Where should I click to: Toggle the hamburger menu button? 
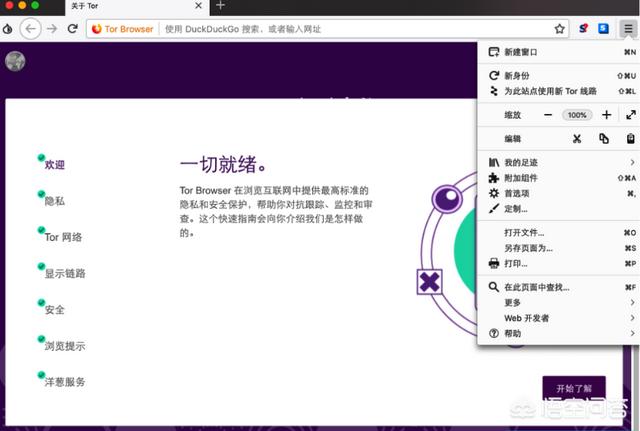click(628, 29)
